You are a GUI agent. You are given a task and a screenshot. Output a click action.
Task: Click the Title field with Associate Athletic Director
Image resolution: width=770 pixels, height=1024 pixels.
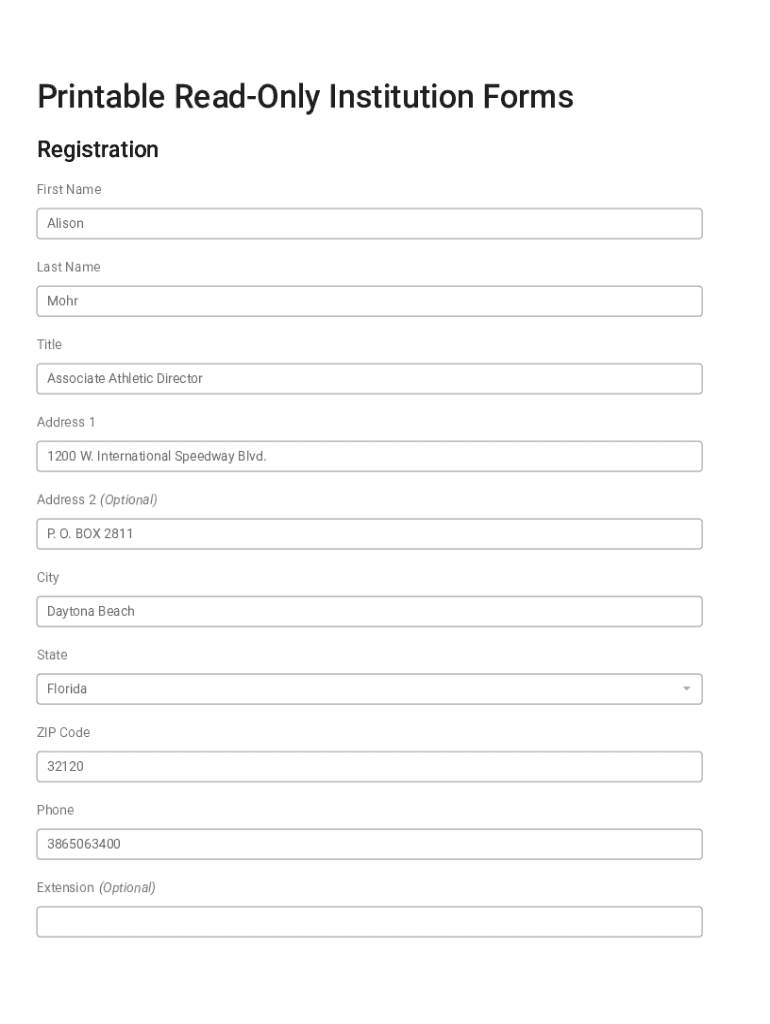[369, 378]
